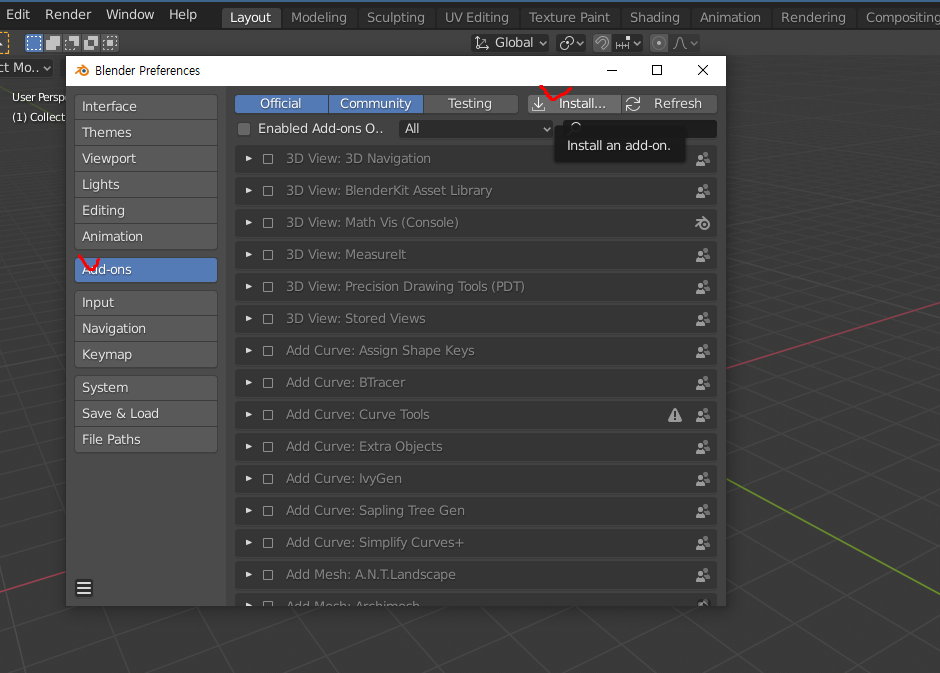Click community icon on BTracer row
This screenshot has height=673, width=940.
(703, 383)
